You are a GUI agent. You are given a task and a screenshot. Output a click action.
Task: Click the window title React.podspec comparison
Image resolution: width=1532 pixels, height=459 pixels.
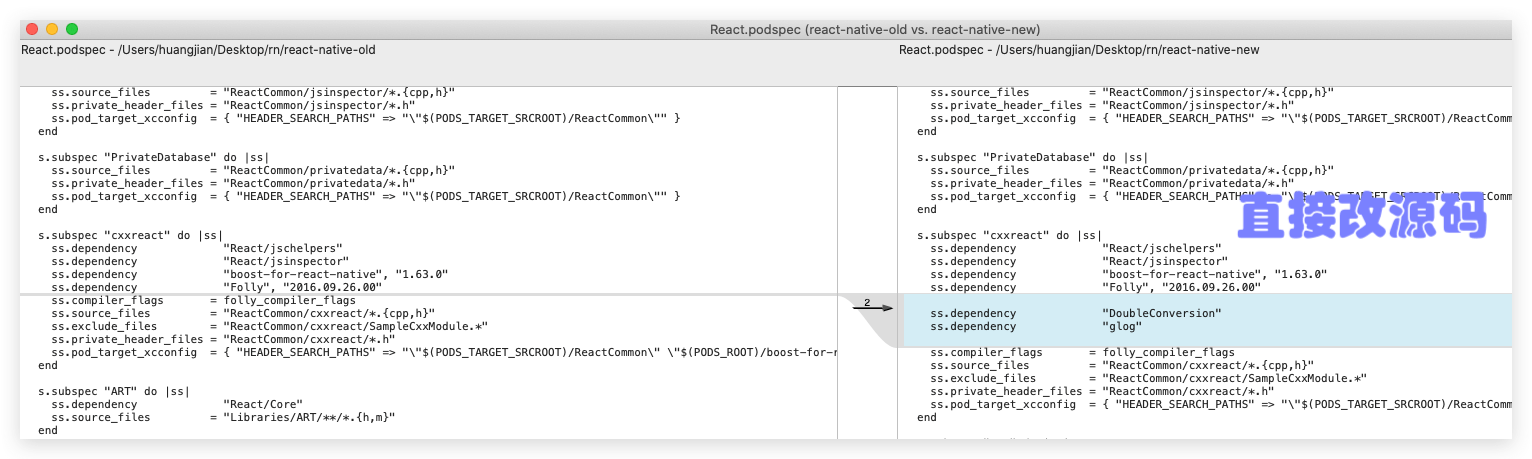coord(875,30)
